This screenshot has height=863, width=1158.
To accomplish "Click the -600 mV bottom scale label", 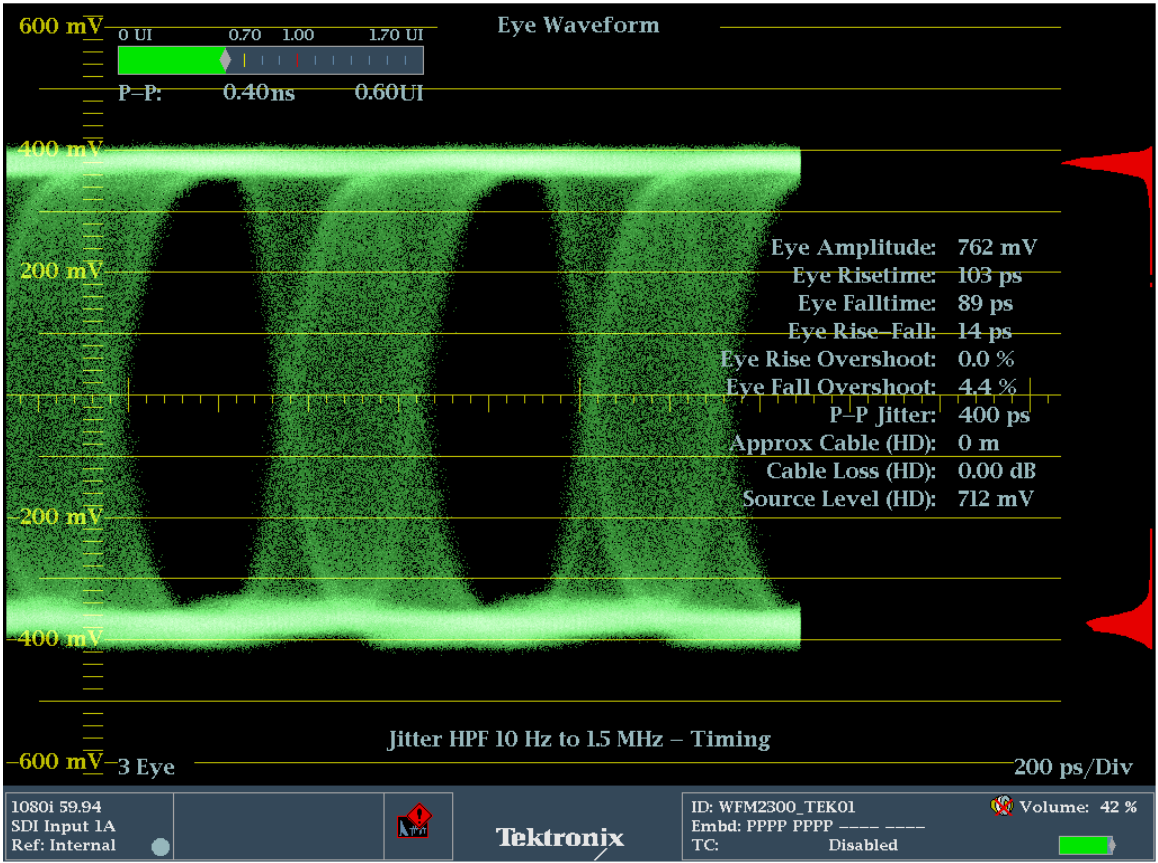I will (55, 761).
